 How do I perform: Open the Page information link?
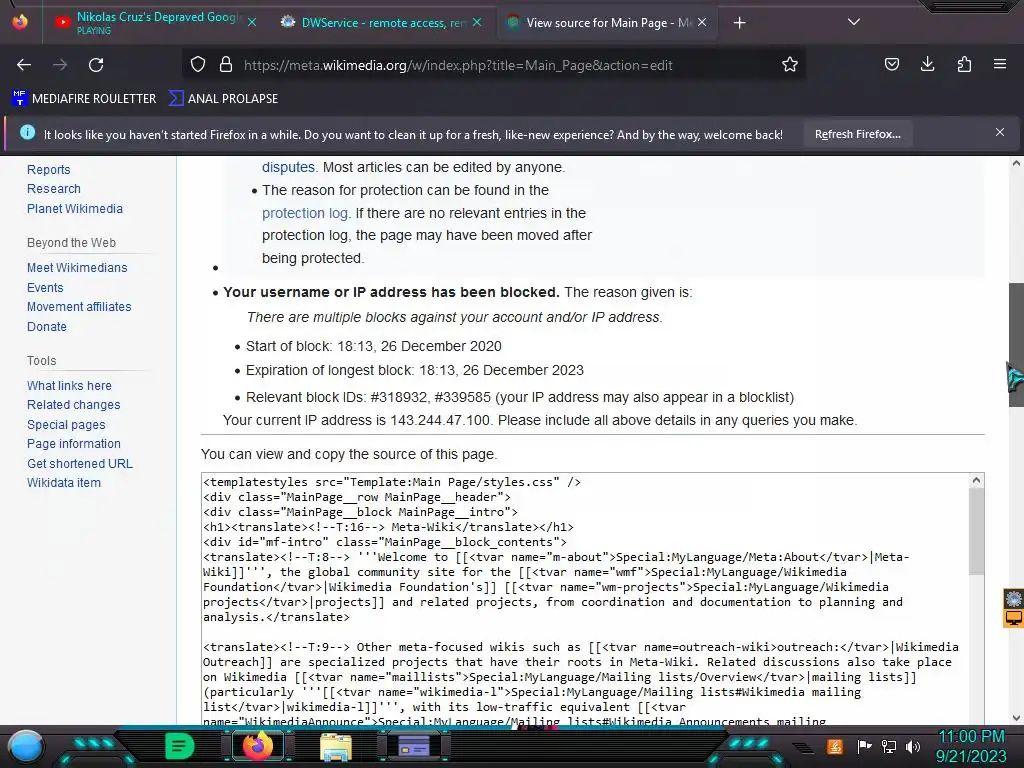coord(74,444)
